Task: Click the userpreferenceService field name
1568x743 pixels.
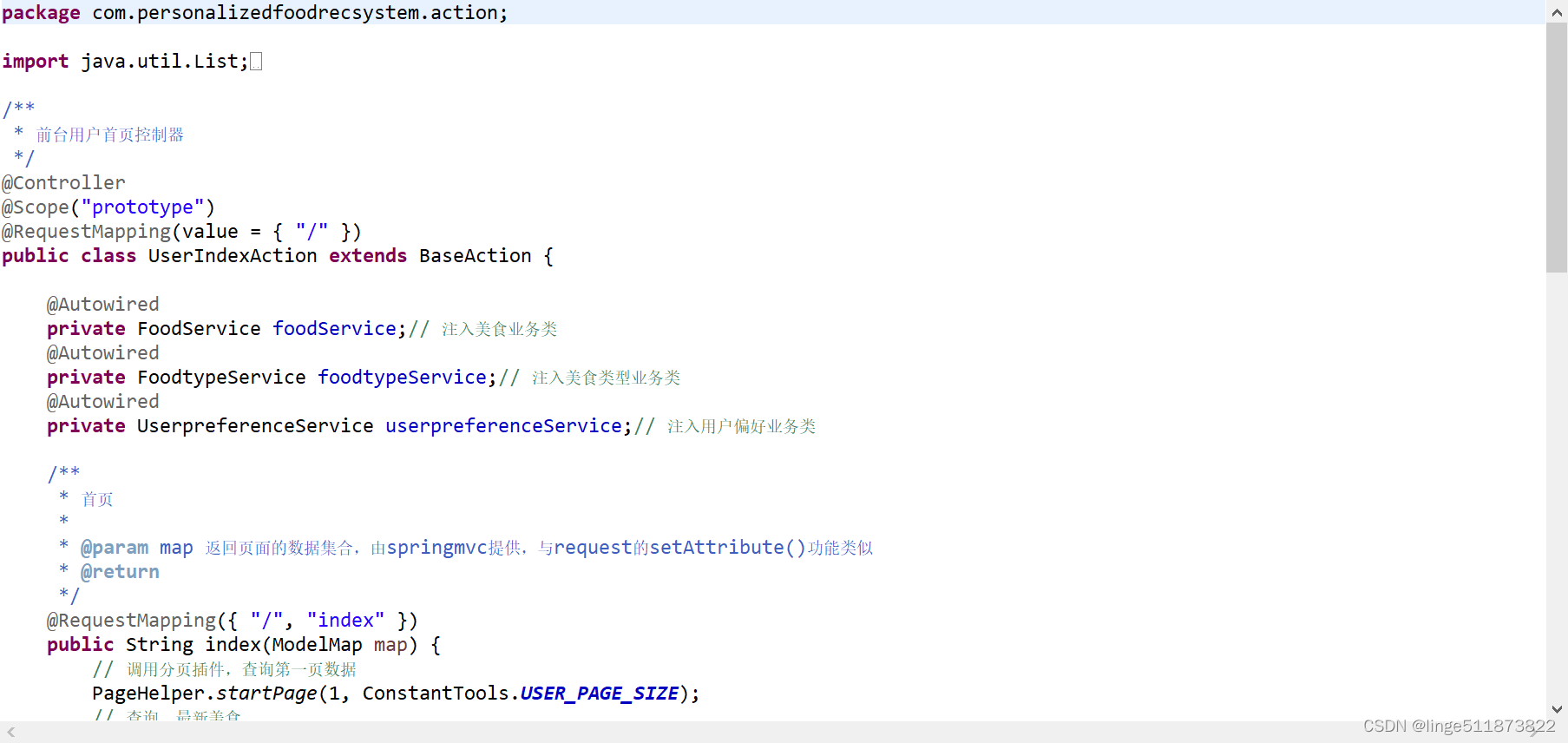Action: tap(504, 426)
